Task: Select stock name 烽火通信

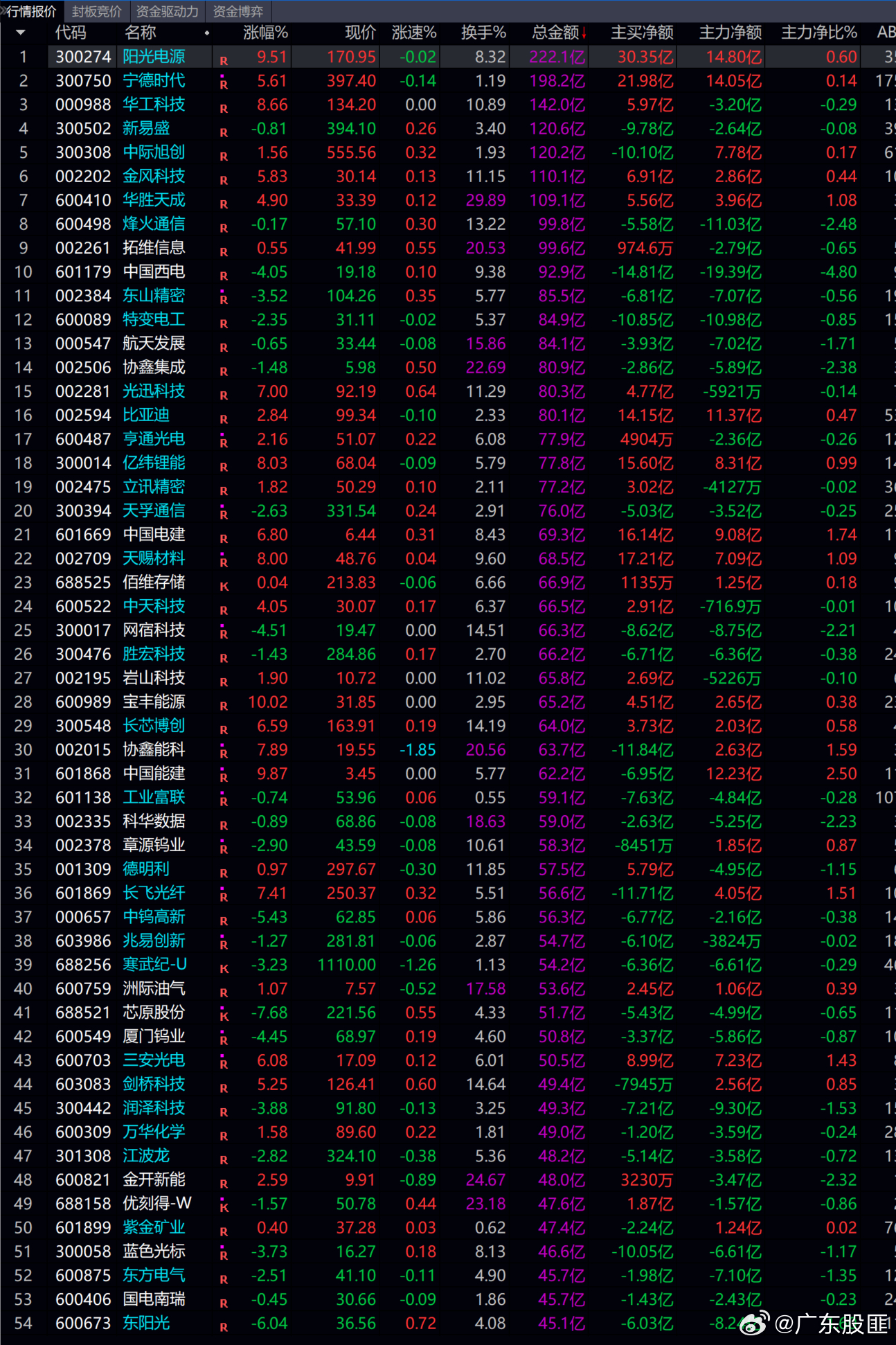Action: pos(154,224)
